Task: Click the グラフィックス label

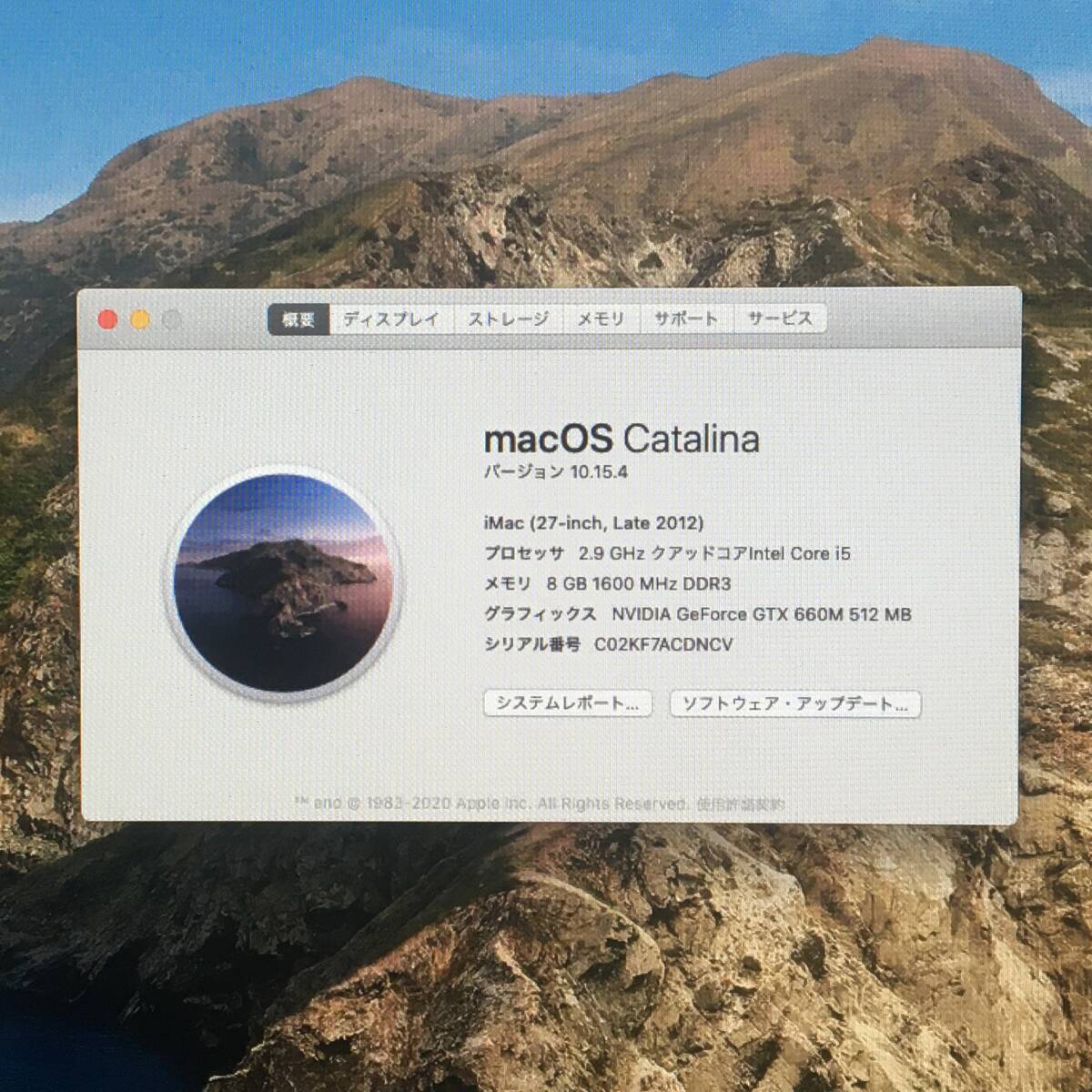Action: point(540,614)
